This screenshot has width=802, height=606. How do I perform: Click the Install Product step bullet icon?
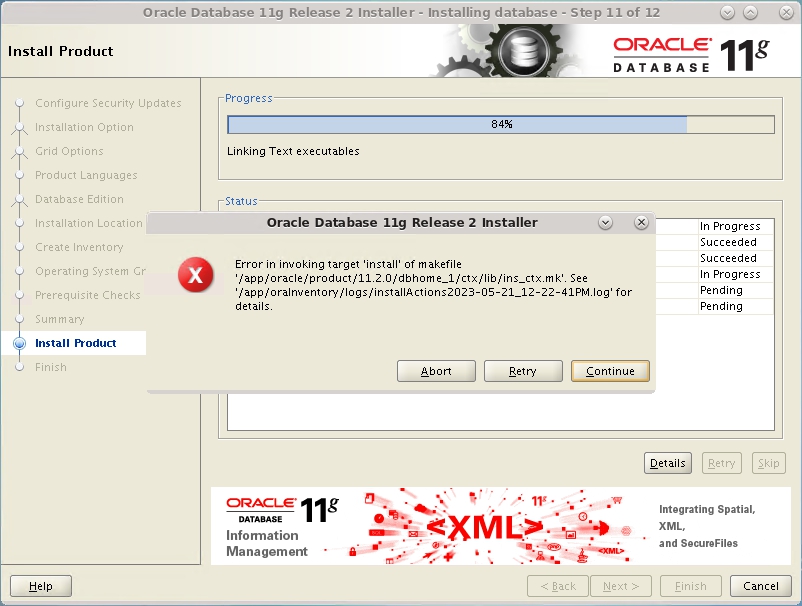[19, 343]
